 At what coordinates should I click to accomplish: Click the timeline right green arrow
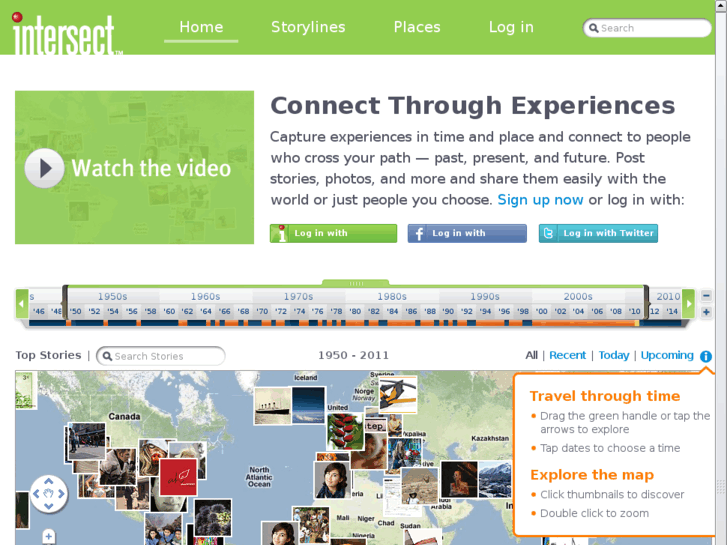pos(689,304)
